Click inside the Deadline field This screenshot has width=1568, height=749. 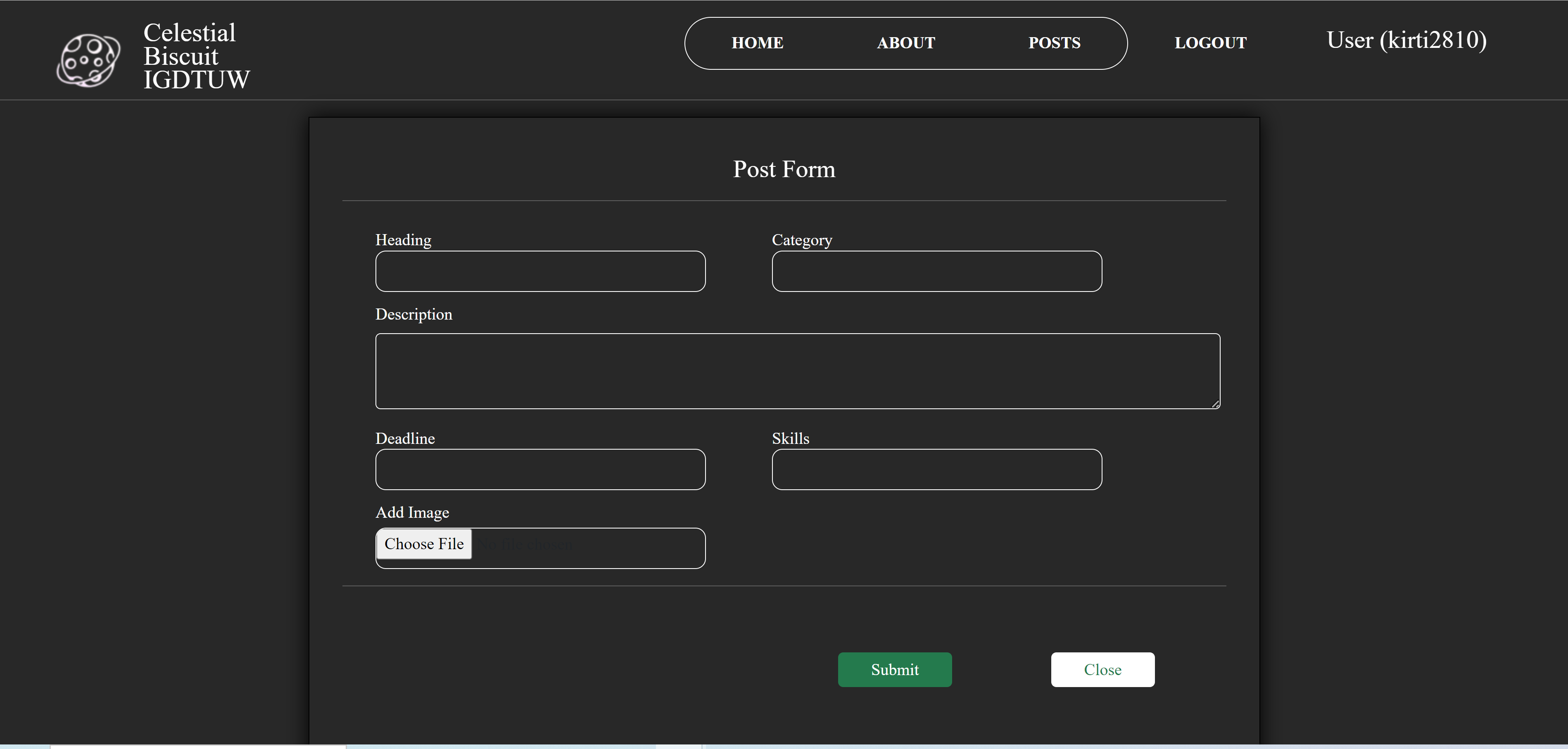(x=539, y=469)
